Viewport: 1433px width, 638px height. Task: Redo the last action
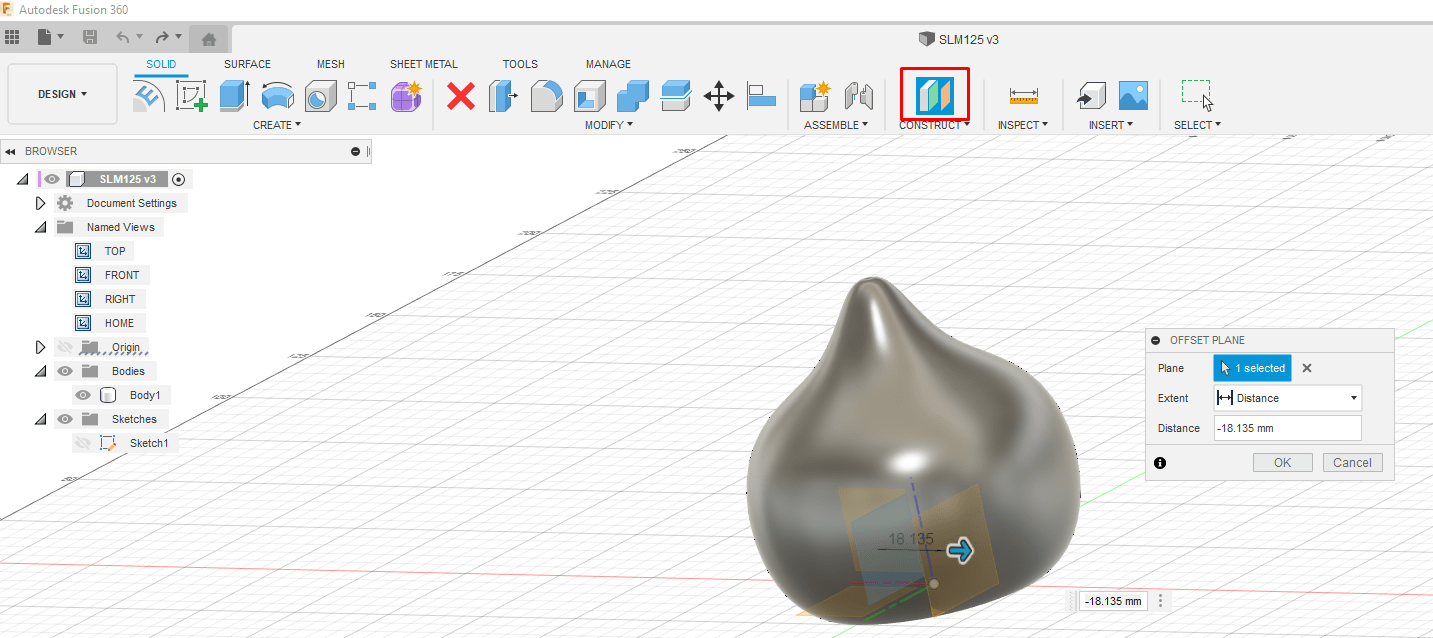(x=162, y=37)
